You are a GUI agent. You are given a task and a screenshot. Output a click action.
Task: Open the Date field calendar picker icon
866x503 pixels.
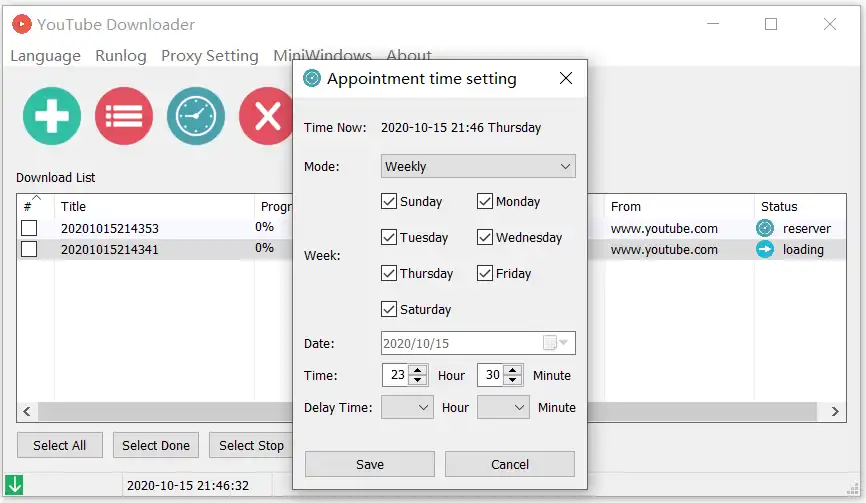556,343
